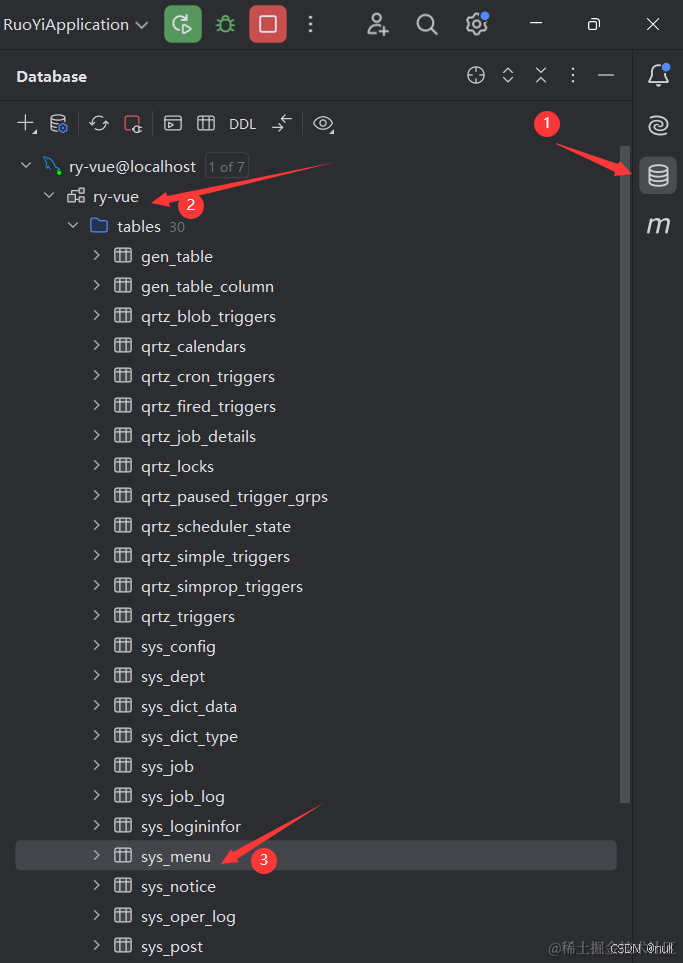683x963 pixels.
Task: Click the "1 of 7" schema selector
Action: click(x=225, y=167)
